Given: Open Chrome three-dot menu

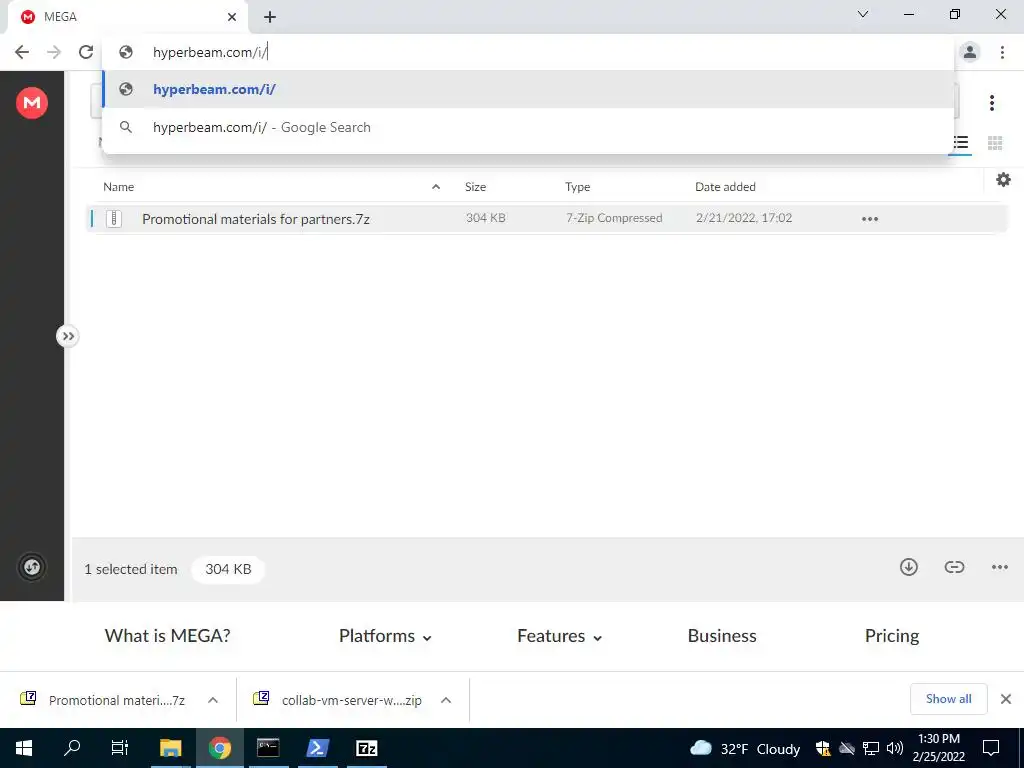Looking at the screenshot, I should [1002, 52].
